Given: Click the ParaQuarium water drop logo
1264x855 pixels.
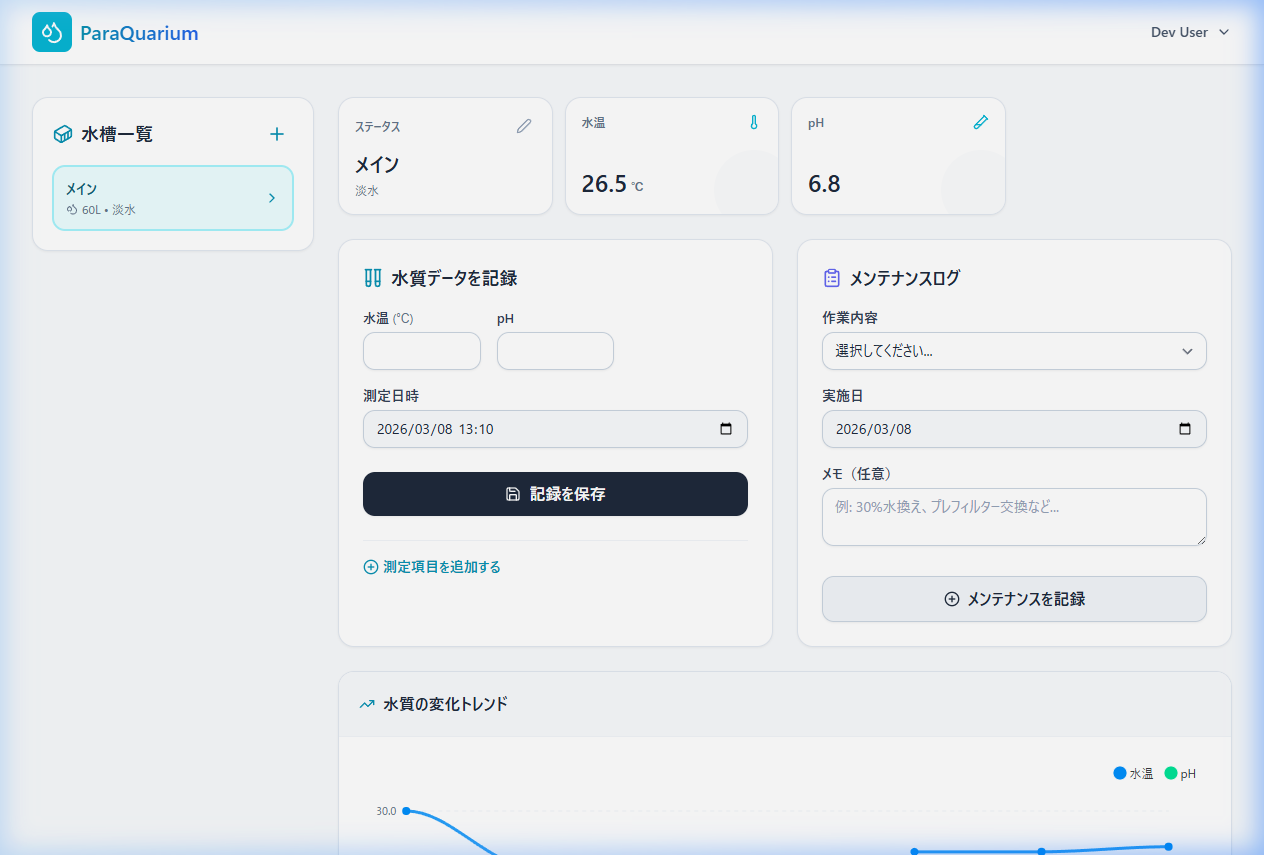Looking at the screenshot, I should pyautogui.click(x=51, y=32).
